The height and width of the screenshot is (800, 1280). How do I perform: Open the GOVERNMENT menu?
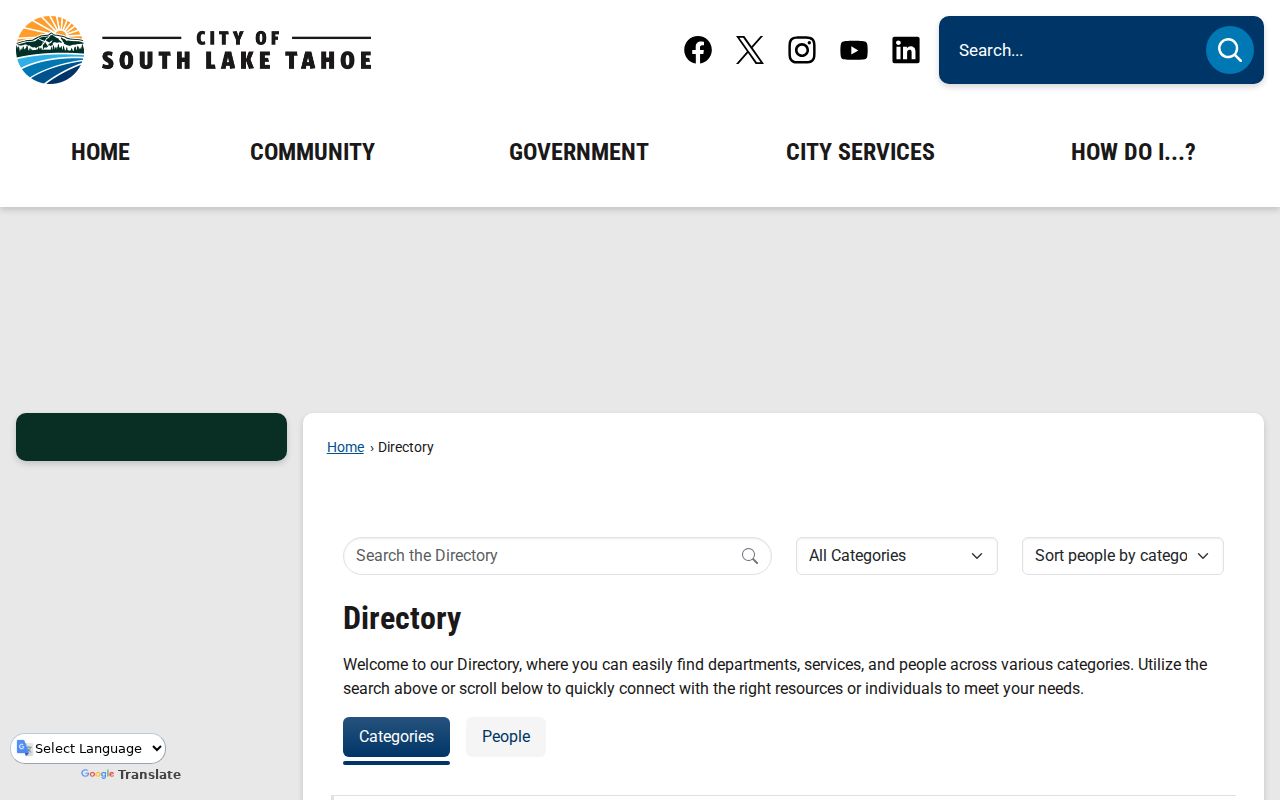[579, 152]
